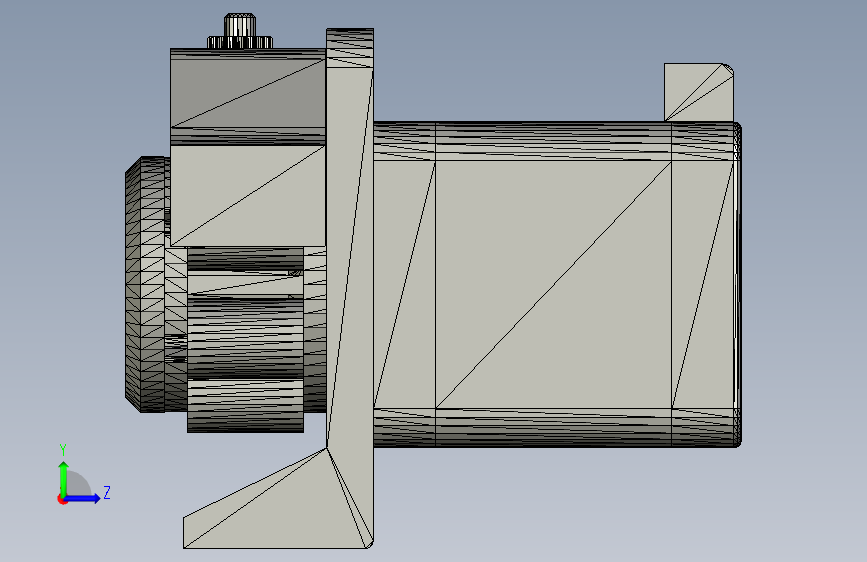
Task: Select the small rectangular block atop motor
Action: tap(699, 92)
